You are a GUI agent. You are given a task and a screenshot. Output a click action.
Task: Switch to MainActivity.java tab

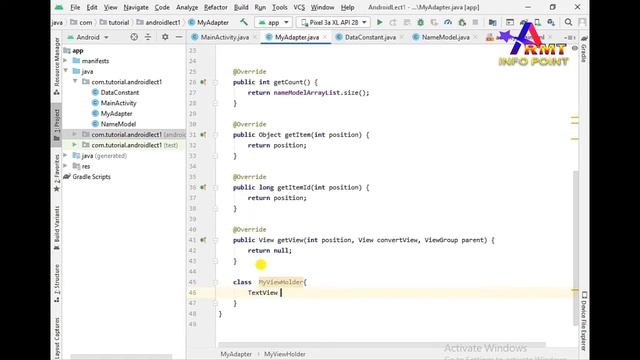224,37
